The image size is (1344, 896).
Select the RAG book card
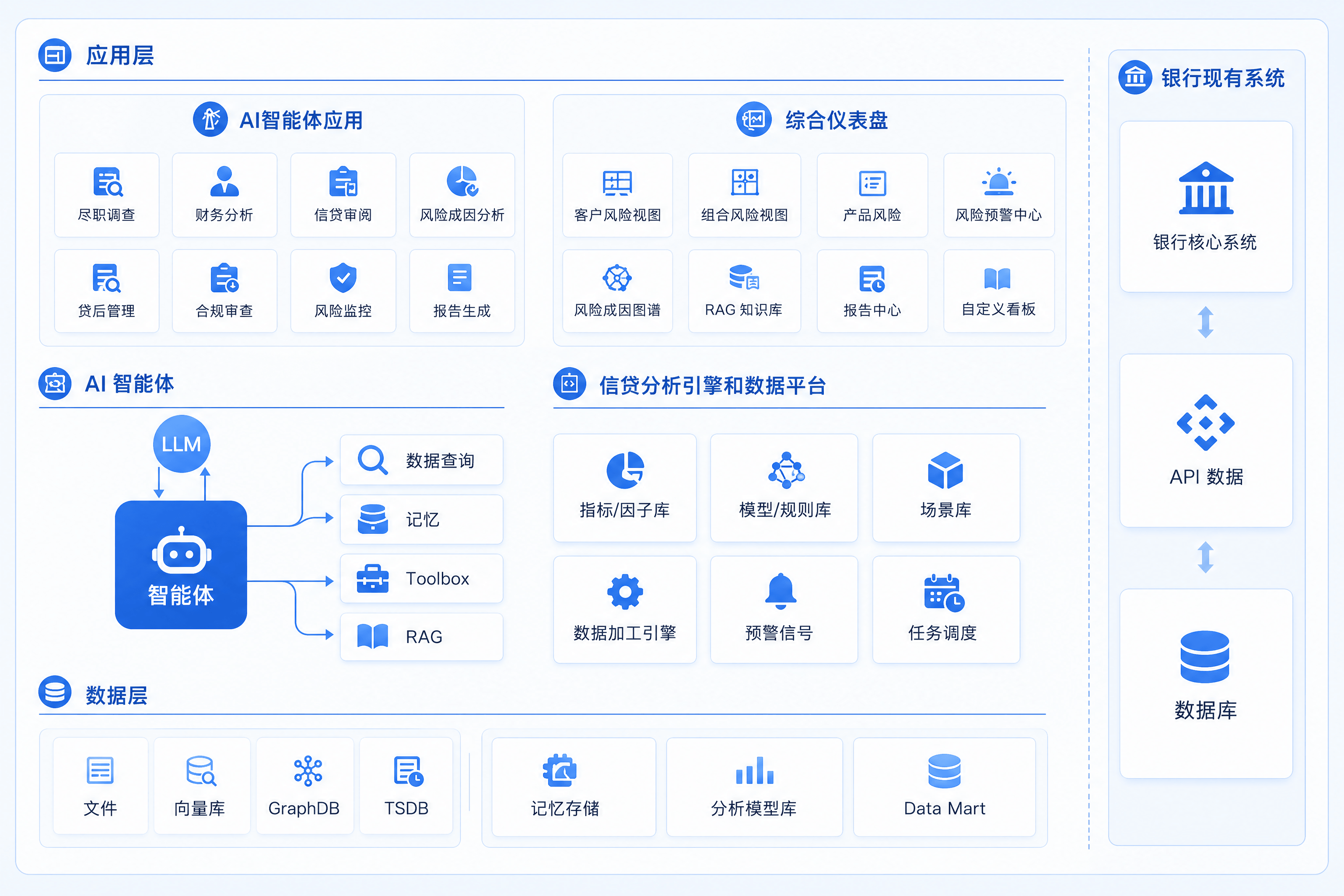[422, 637]
